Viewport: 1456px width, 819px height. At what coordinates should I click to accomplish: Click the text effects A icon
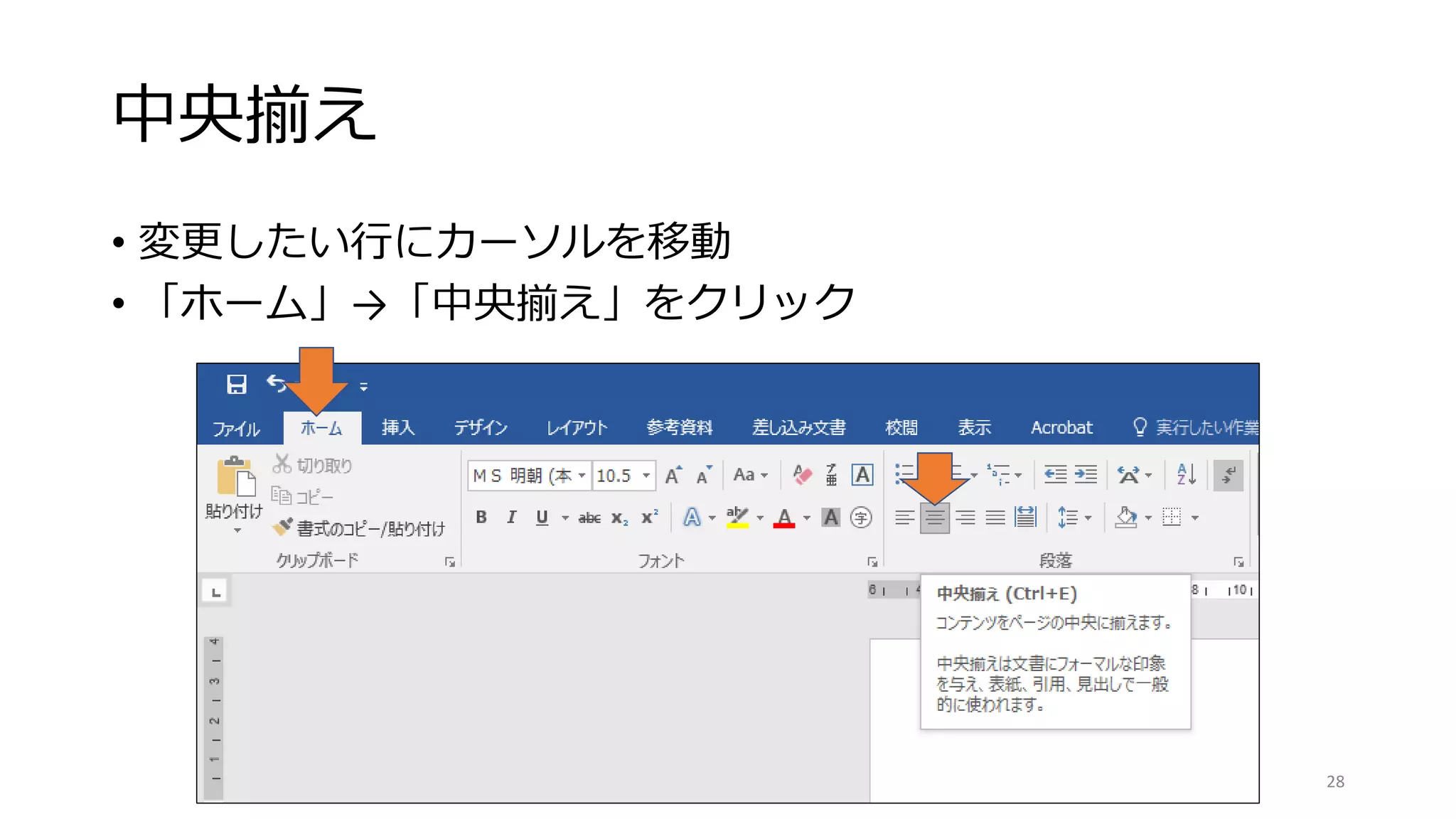pos(692,518)
